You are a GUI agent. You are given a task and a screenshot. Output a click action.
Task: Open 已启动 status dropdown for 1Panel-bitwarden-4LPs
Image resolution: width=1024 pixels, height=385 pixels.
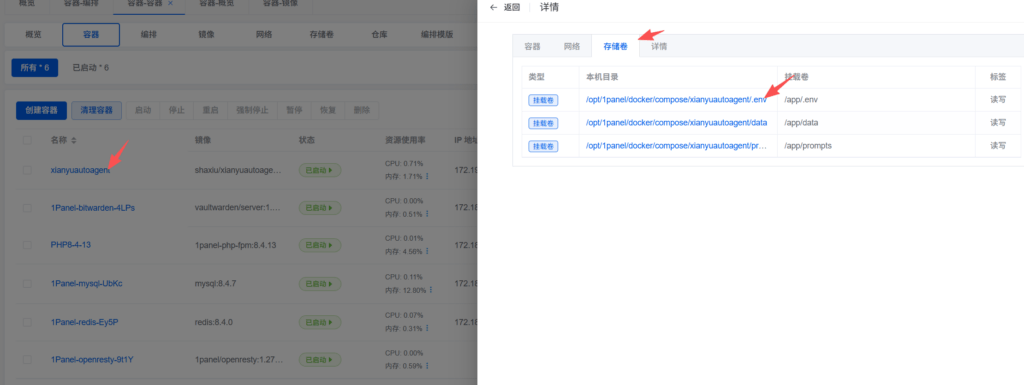[x=320, y=208]
